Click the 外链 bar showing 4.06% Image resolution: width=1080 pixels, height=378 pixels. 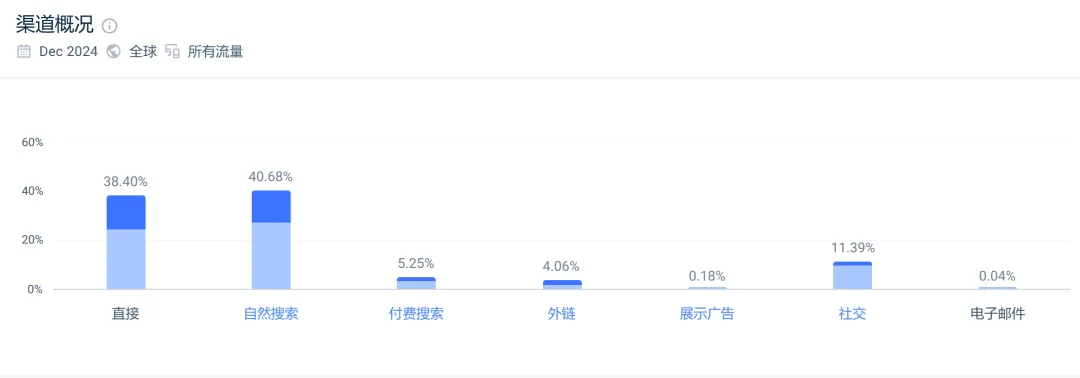point(562,284)
